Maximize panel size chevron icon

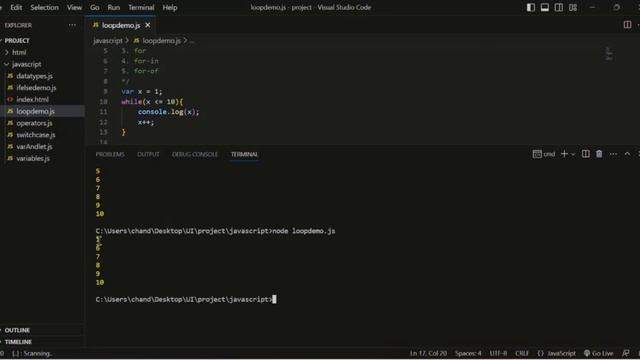click(627, 154)
